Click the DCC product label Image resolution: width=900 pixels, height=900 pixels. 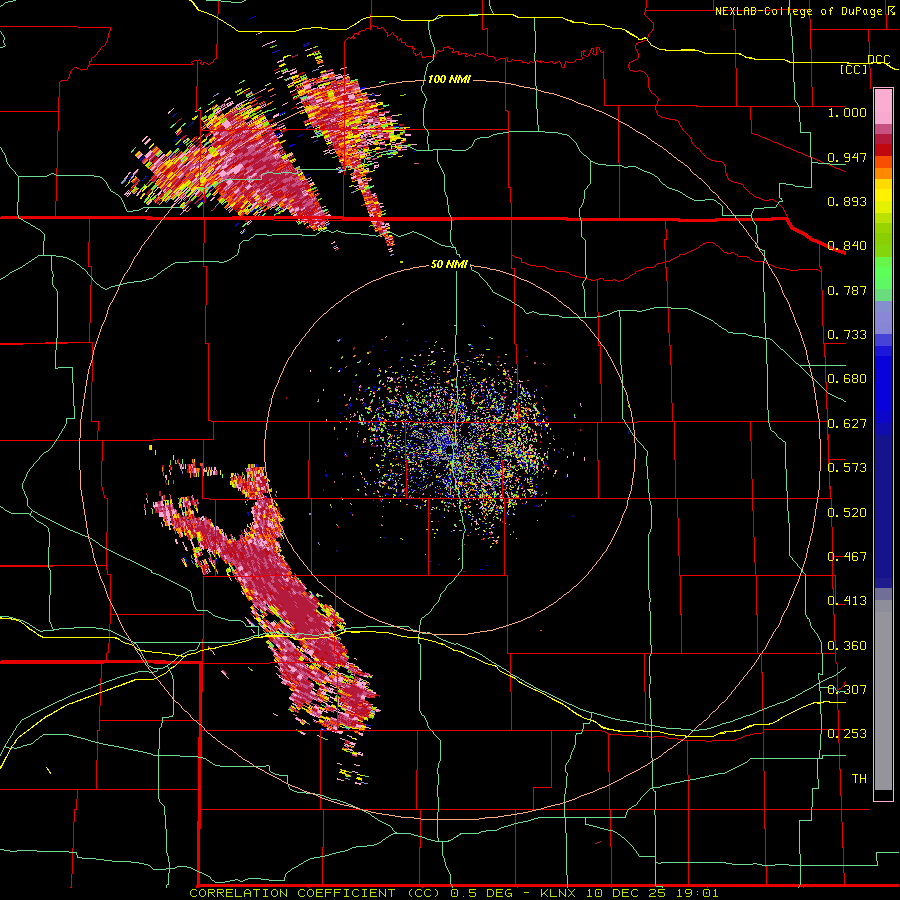tap(878, 60)
